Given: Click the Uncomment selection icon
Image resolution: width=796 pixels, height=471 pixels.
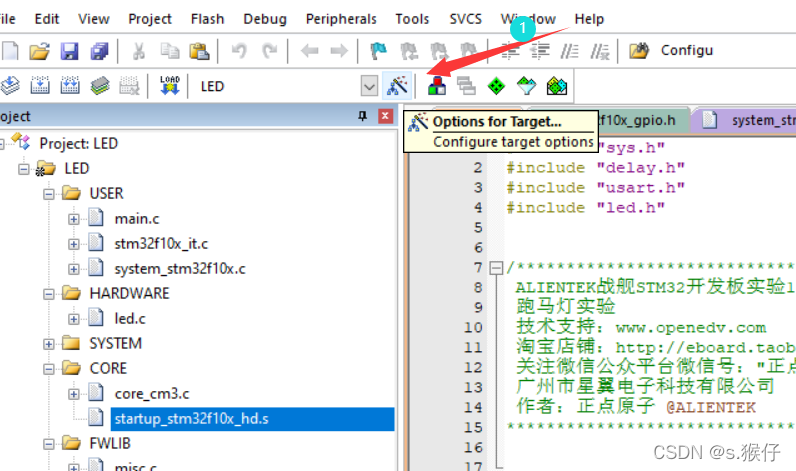Looking at the screenshot, I should [x=600, y=51].
